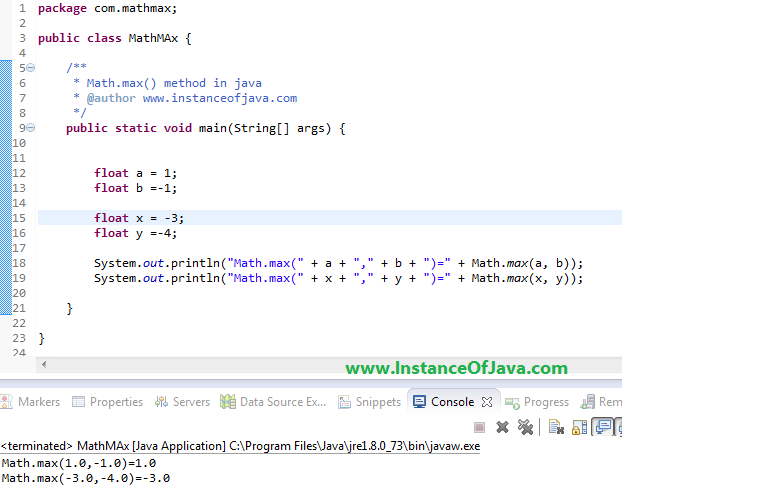Image resolution: width=772 pixels, height=502 pixels.
Task: Click line number 22 in the gutter
Action: pyautogui.click(x=19, y=323)
